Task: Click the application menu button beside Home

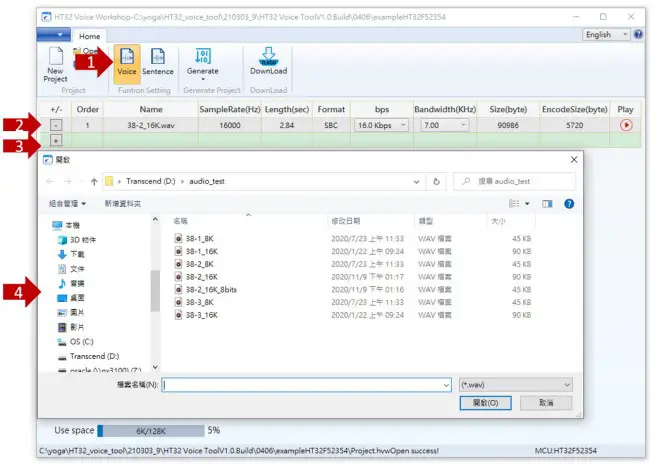Action: click(54, 35)
